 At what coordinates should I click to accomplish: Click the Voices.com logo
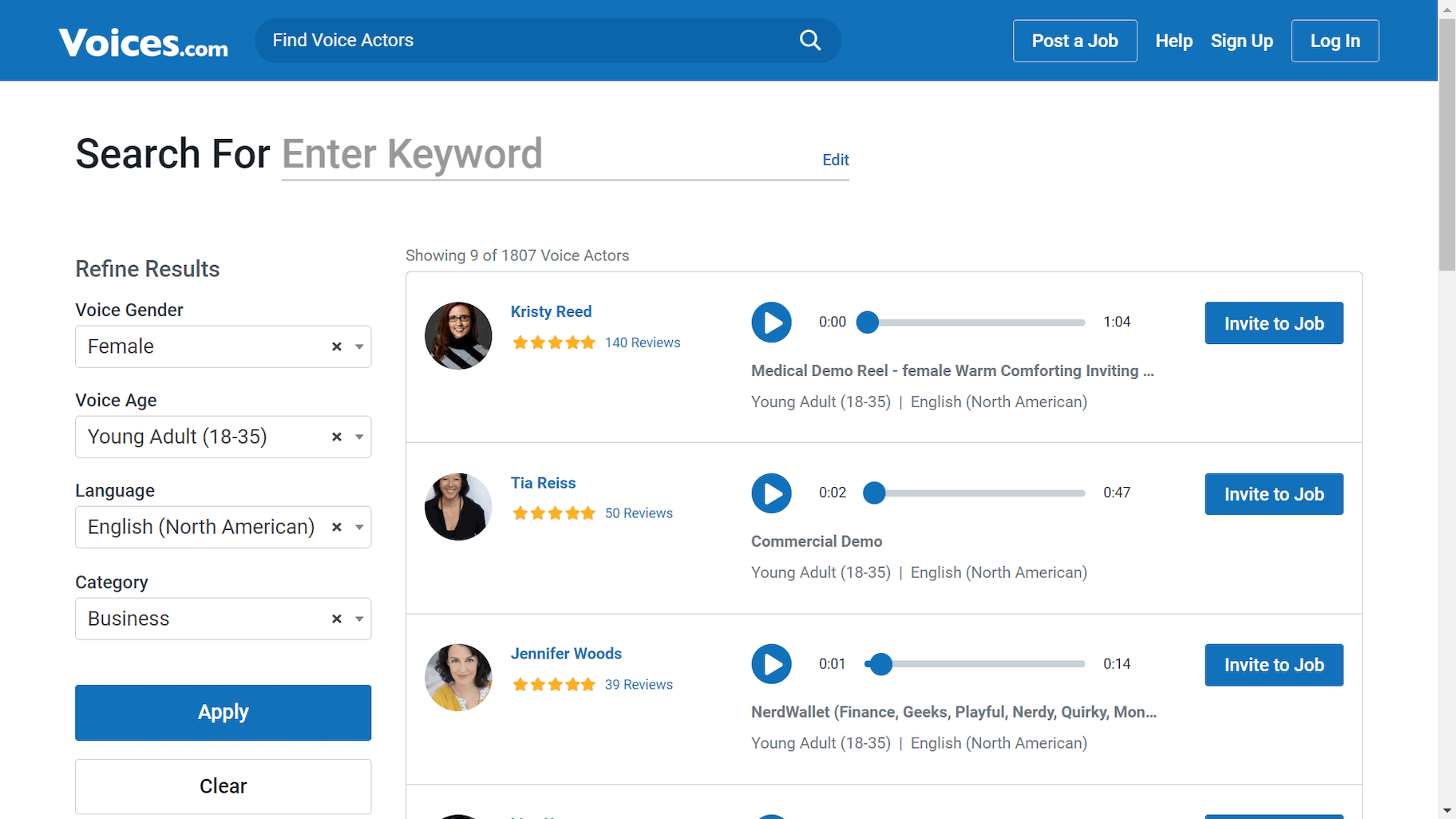pyautogui.click(x=144, y=42)
